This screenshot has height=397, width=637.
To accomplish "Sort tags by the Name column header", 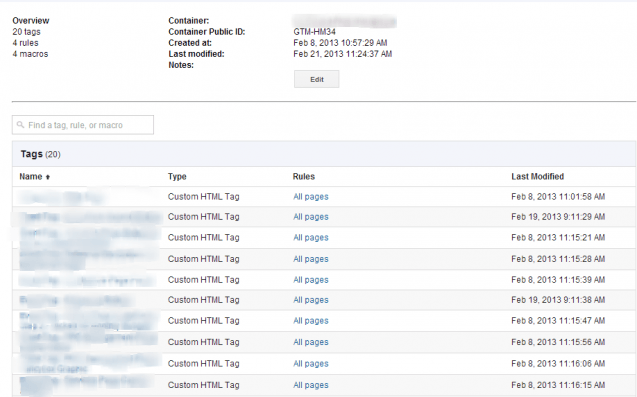I will click(x=31, y=177).
